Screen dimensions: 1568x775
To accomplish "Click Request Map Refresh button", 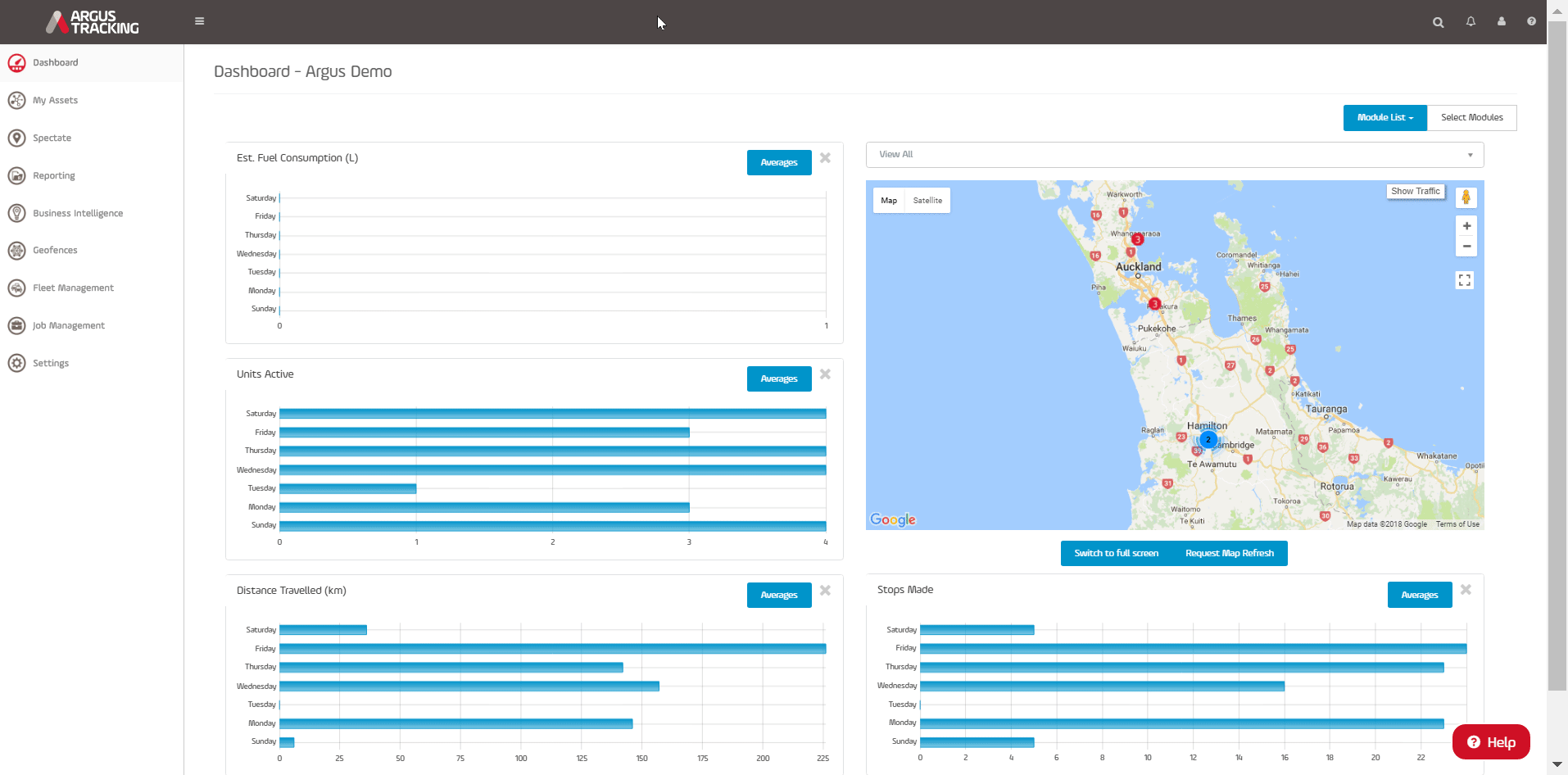I will point(1230,554).
